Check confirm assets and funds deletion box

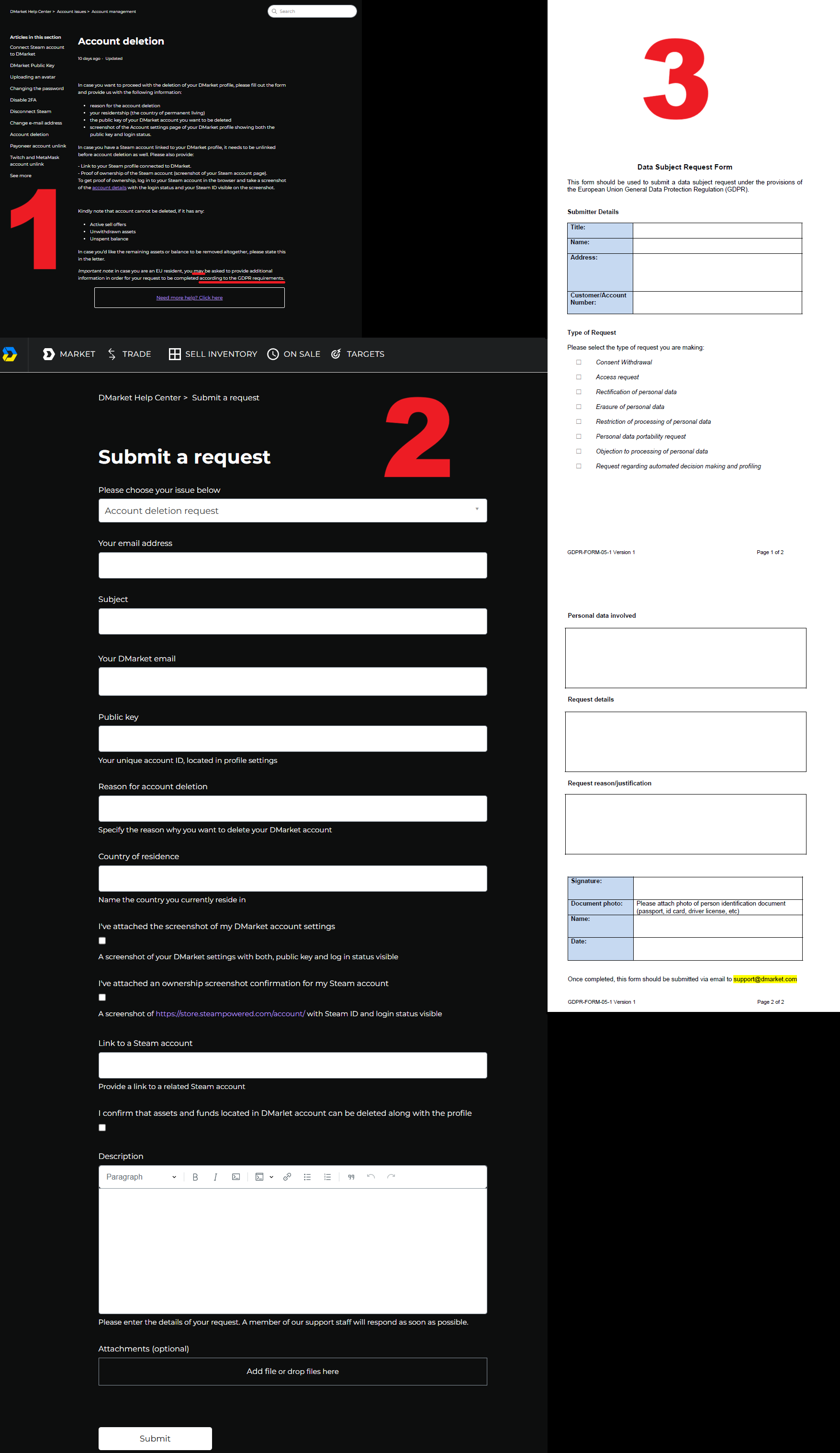tap(102, 1127)
